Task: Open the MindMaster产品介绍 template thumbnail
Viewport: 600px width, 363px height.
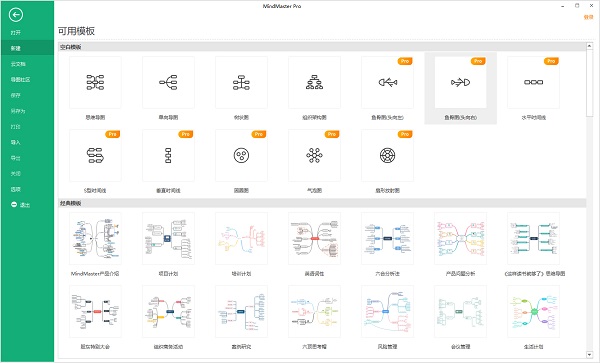Action: (x=95, y=238)
